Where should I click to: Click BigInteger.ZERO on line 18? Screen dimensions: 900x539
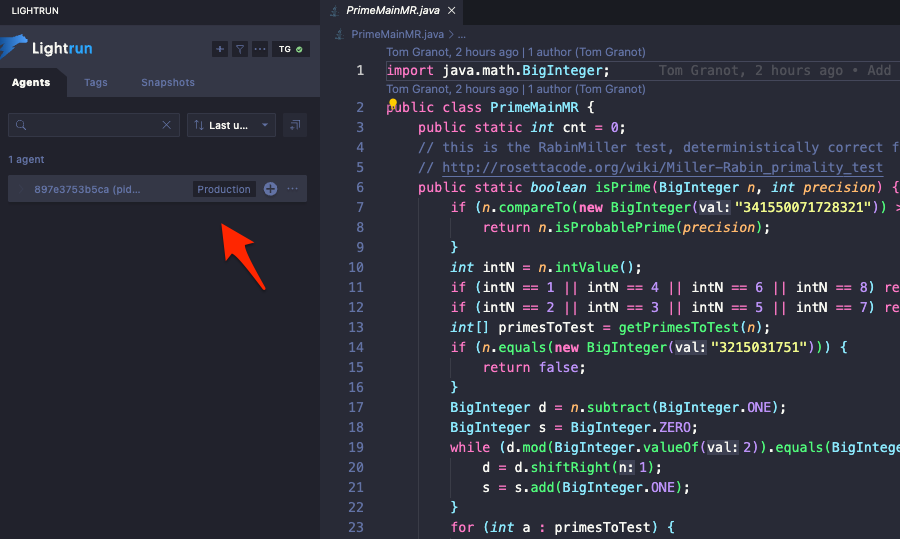click(631, 428)
